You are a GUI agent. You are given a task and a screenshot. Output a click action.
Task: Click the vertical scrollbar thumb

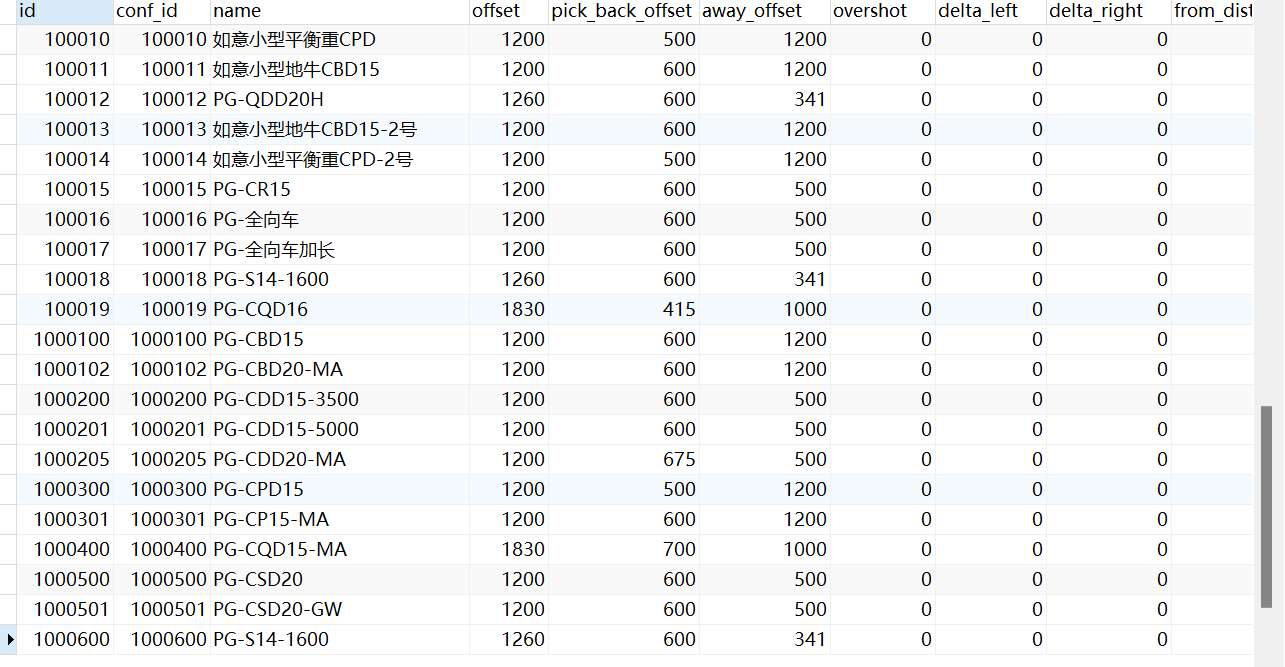[1267, 506]
